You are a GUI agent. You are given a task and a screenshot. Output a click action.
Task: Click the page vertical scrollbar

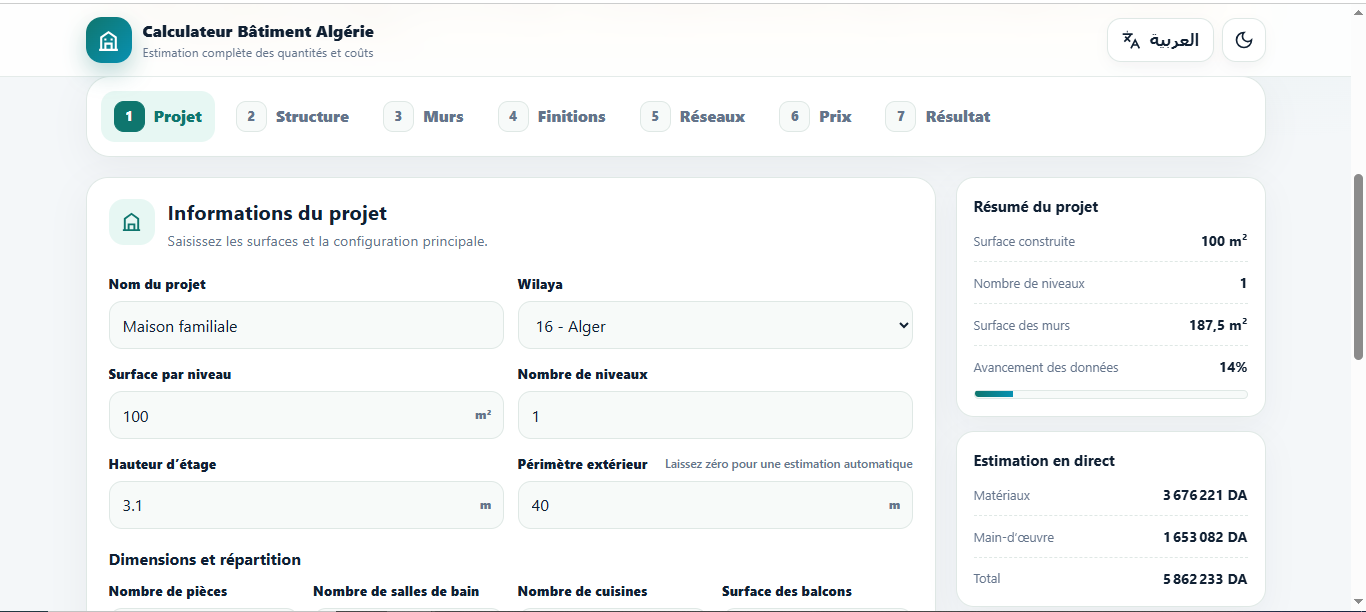tap(1358, 267)
